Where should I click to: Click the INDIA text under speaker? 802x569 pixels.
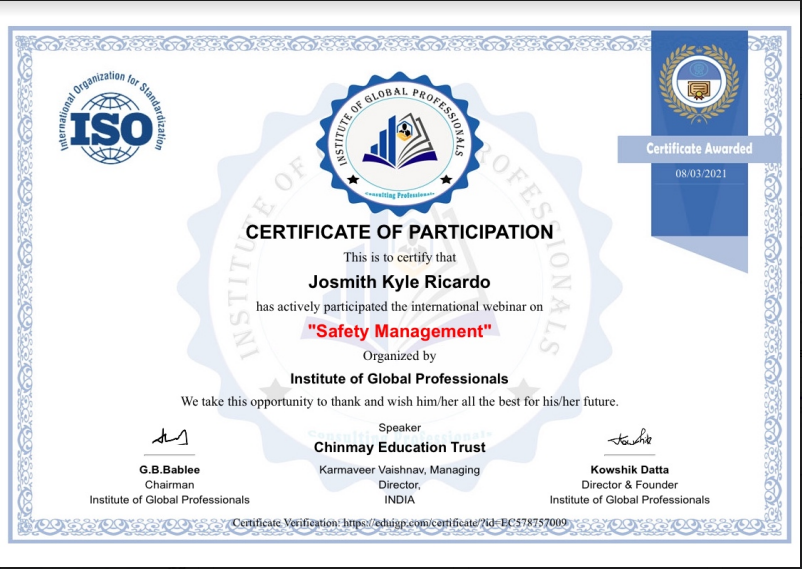pos(399,499)
